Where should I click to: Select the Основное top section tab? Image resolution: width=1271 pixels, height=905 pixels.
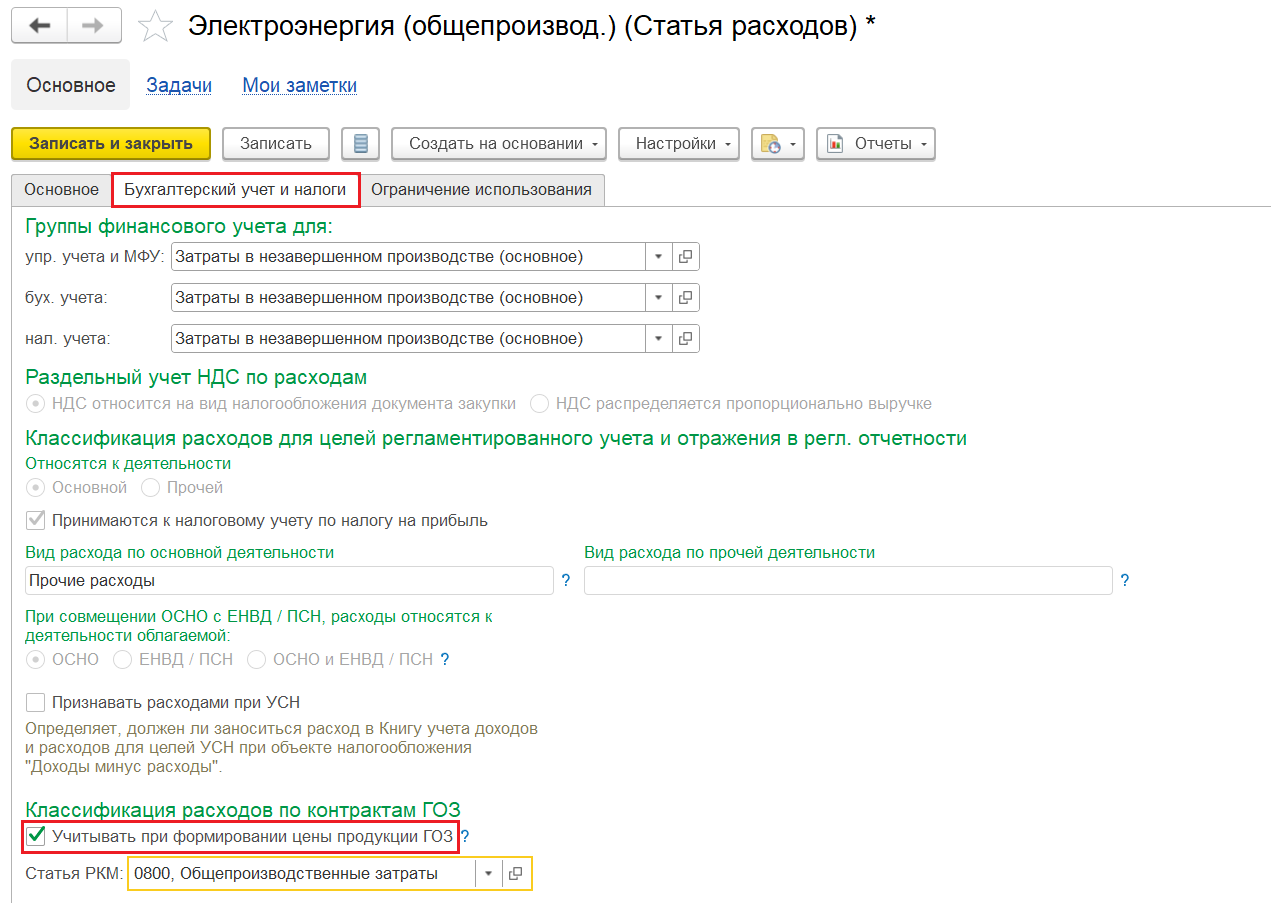coord(71,85)
